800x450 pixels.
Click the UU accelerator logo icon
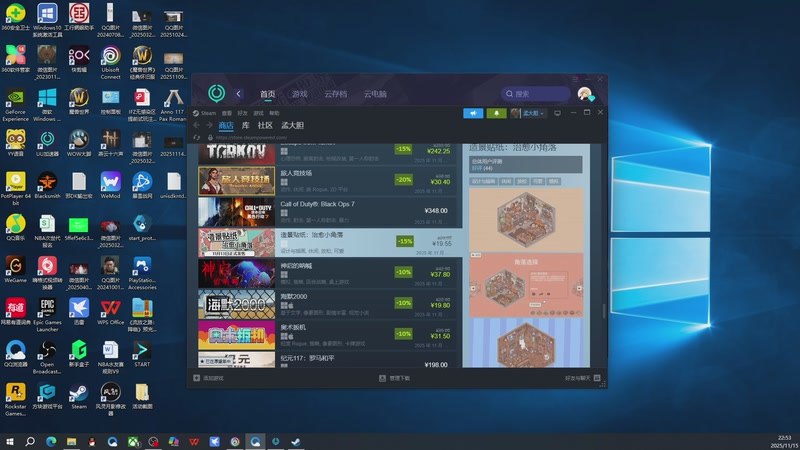pyautogui.click(x=216, y=93)
